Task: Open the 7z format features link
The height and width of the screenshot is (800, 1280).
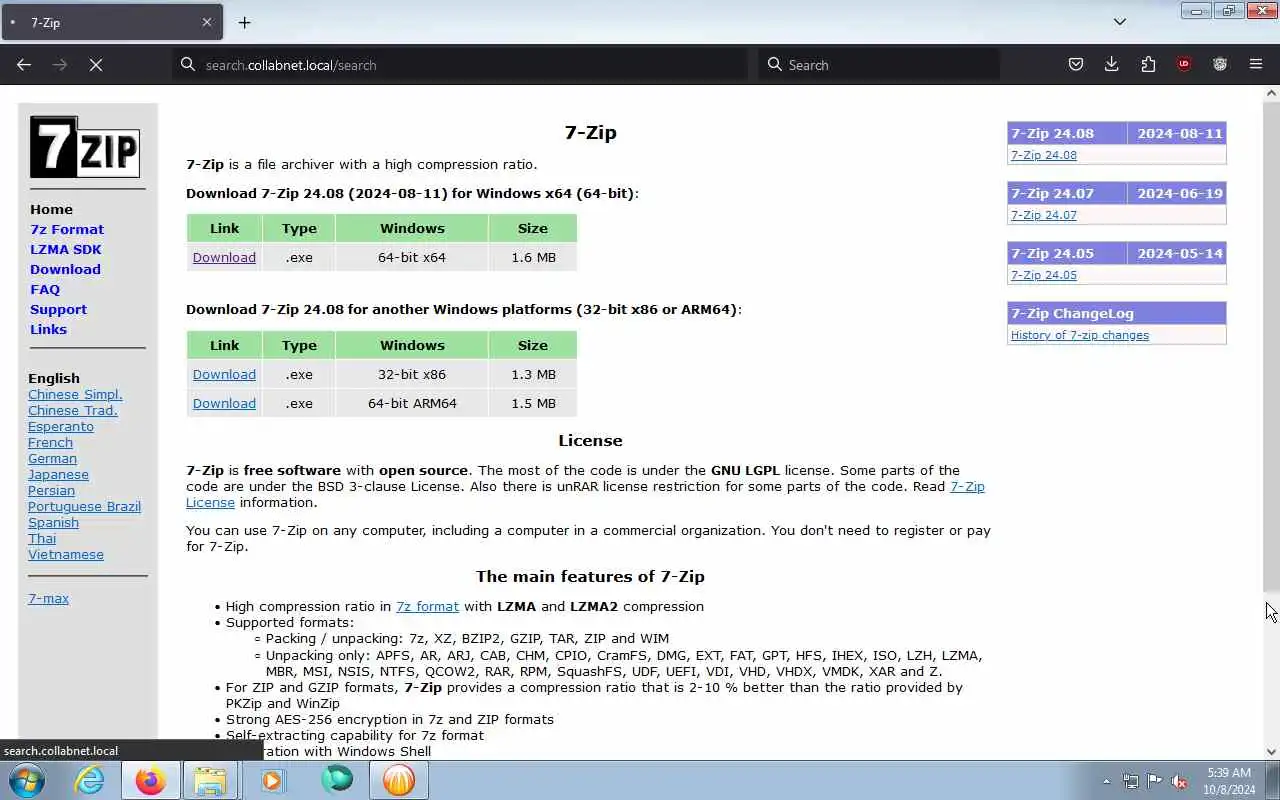Action: click(x=427, y=606)
